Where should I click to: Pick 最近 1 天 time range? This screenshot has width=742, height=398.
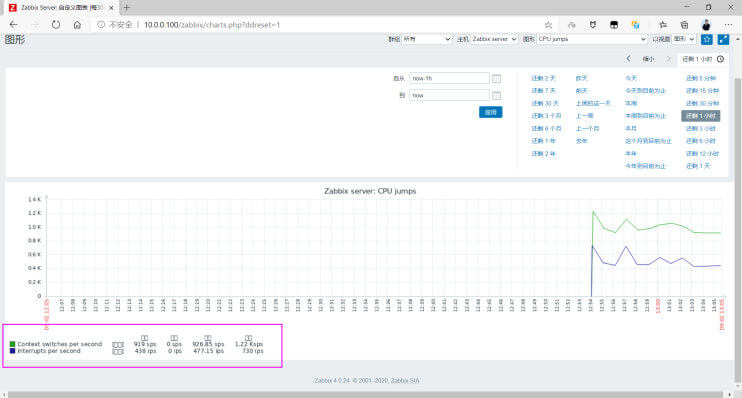pos(698,166)
